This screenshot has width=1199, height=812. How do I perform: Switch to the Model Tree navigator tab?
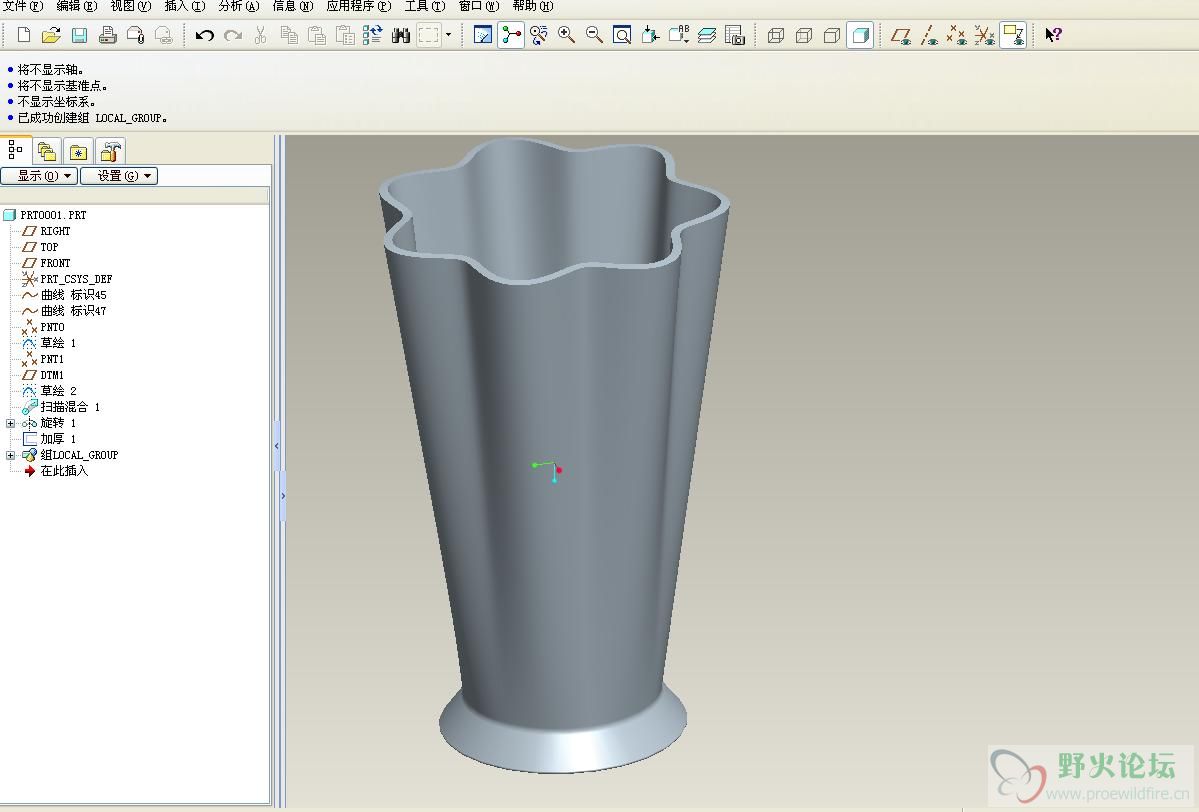click(15, 150)
